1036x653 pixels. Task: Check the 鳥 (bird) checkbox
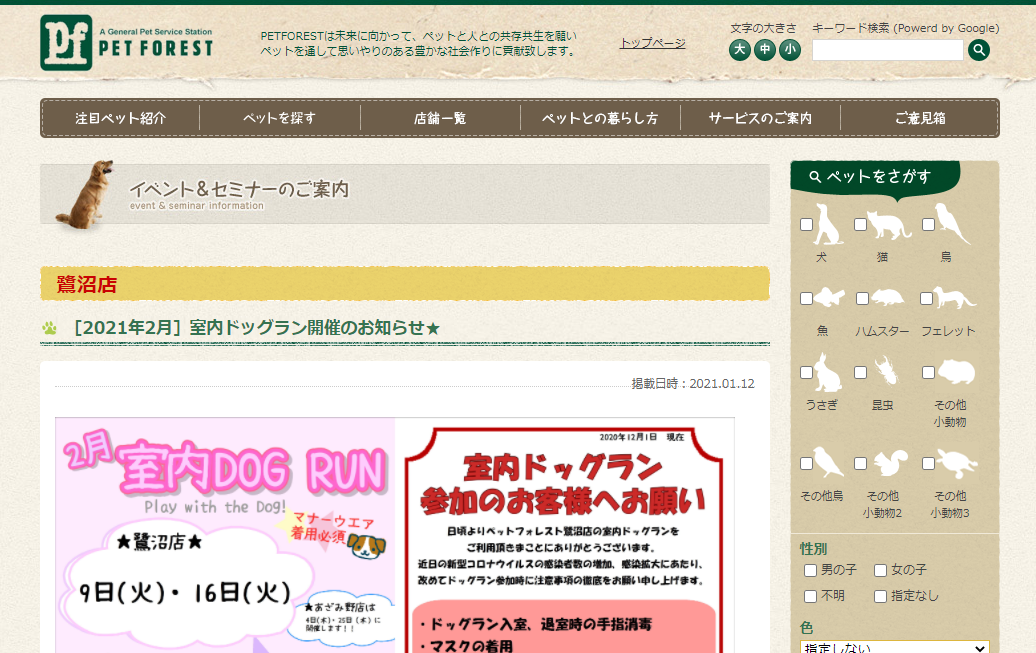[928, 225]
